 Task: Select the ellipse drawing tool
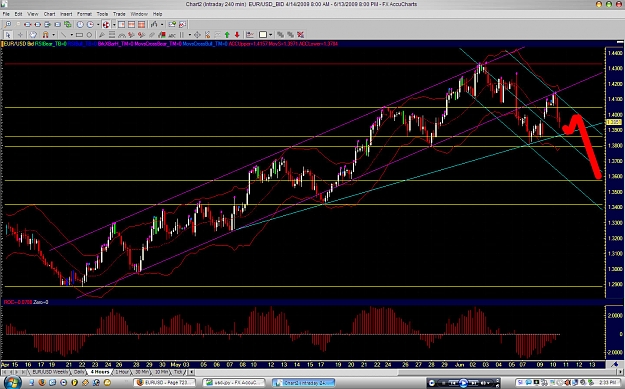click(89, 35)
